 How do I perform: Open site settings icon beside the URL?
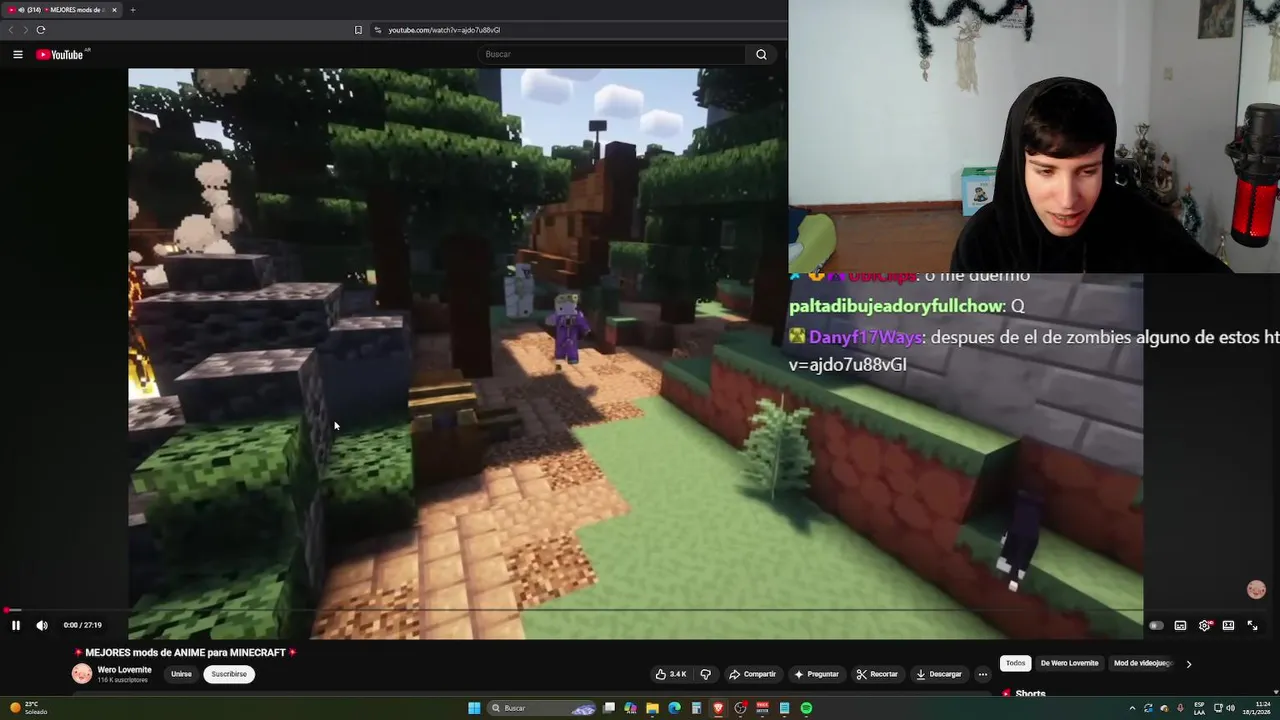378,30
